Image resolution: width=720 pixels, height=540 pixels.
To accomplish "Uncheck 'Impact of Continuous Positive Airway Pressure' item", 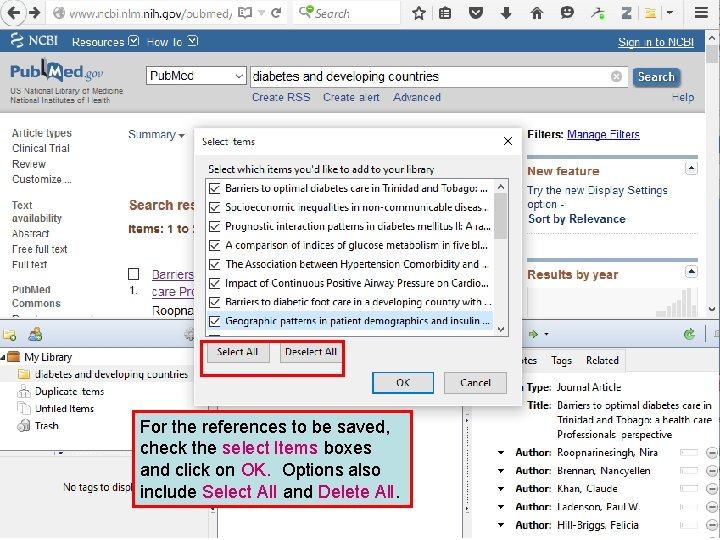I will [214, 283].
